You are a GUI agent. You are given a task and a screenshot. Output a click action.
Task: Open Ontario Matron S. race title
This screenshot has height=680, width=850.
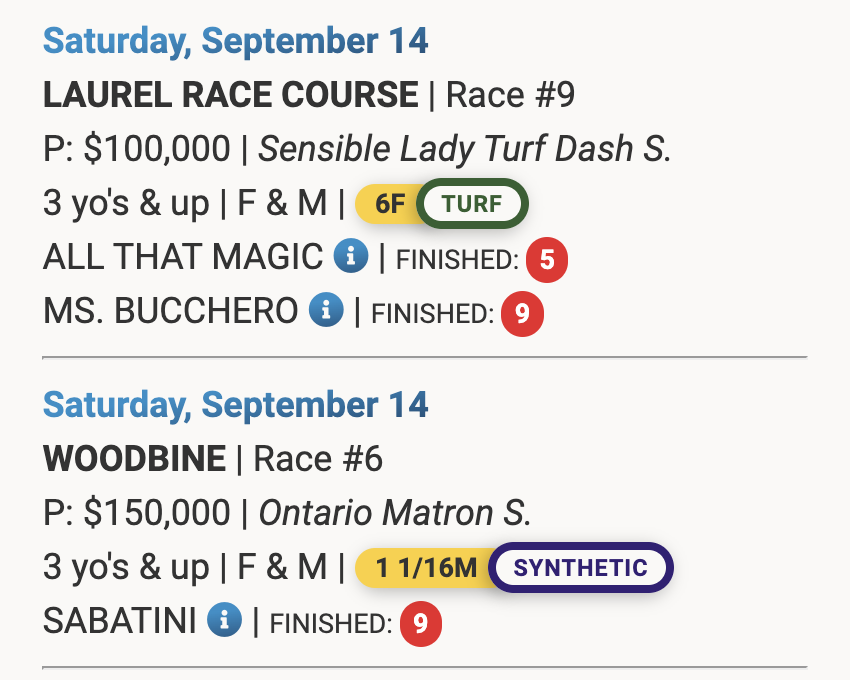click(x=395, y=513)
